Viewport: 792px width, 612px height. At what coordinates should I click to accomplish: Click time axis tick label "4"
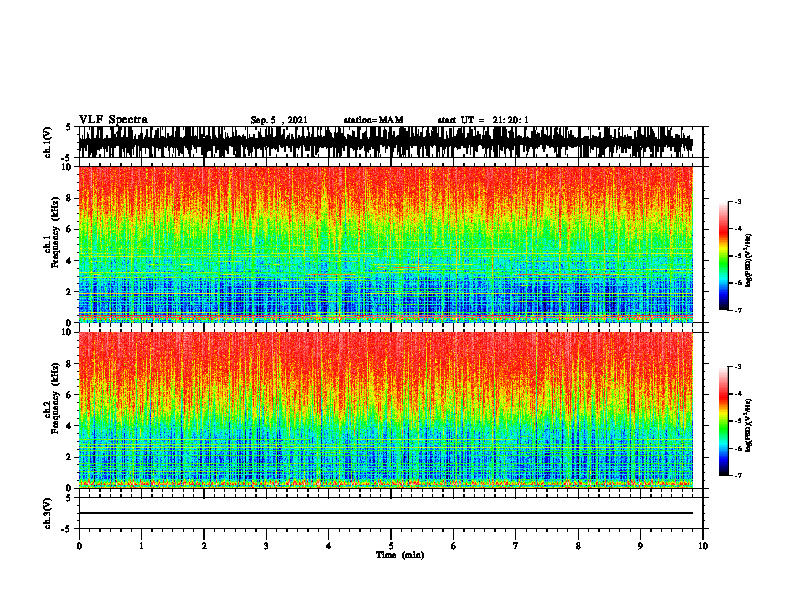[x=328, y=546]
